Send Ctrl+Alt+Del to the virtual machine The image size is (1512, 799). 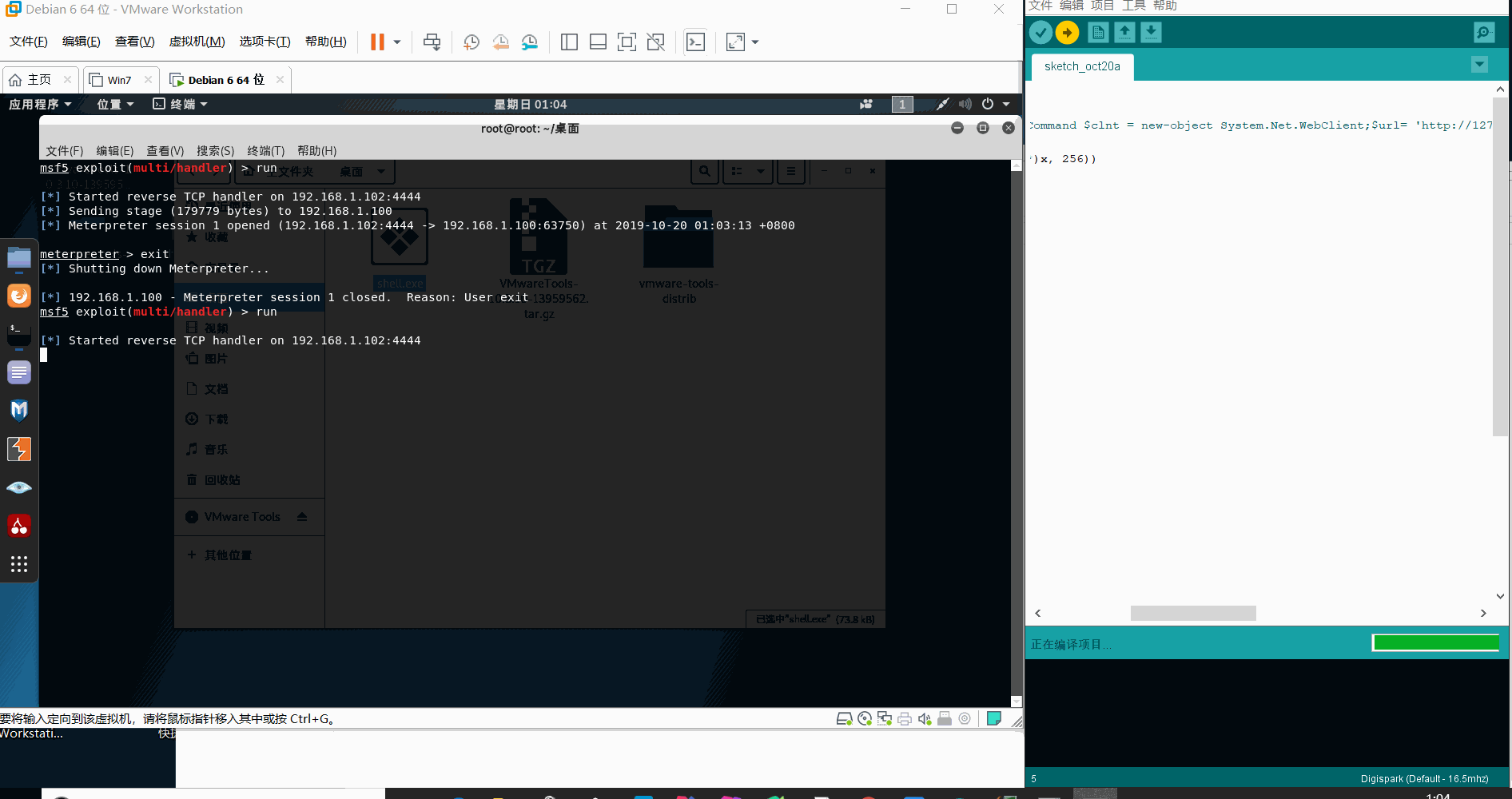tap(432, 42)
